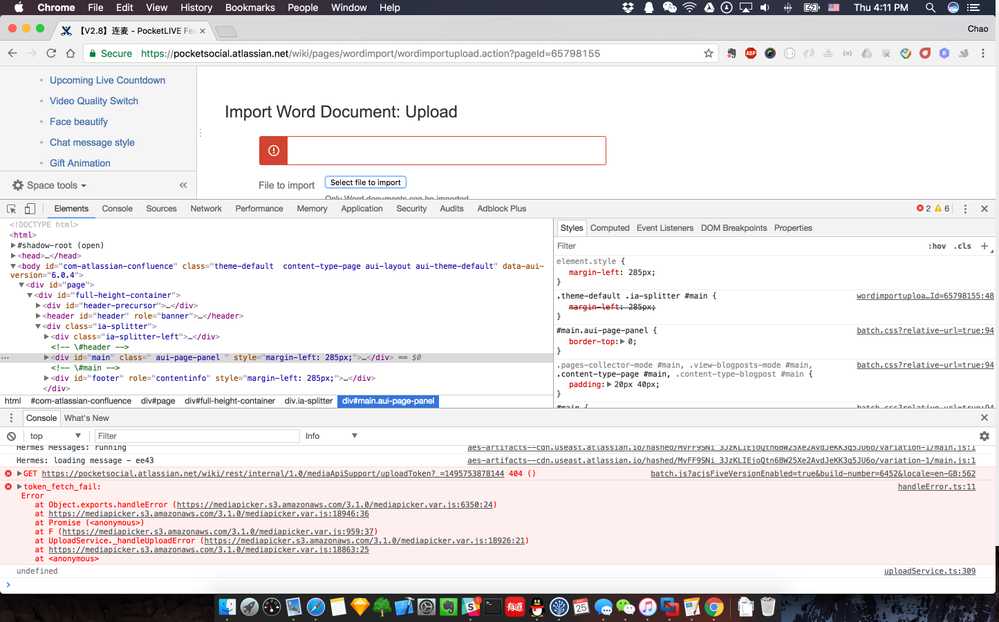This screenshot has height=622, width=999.
Task: Collapse the Confluence sidebar with chevrons
Action: [x=183, y=185]
